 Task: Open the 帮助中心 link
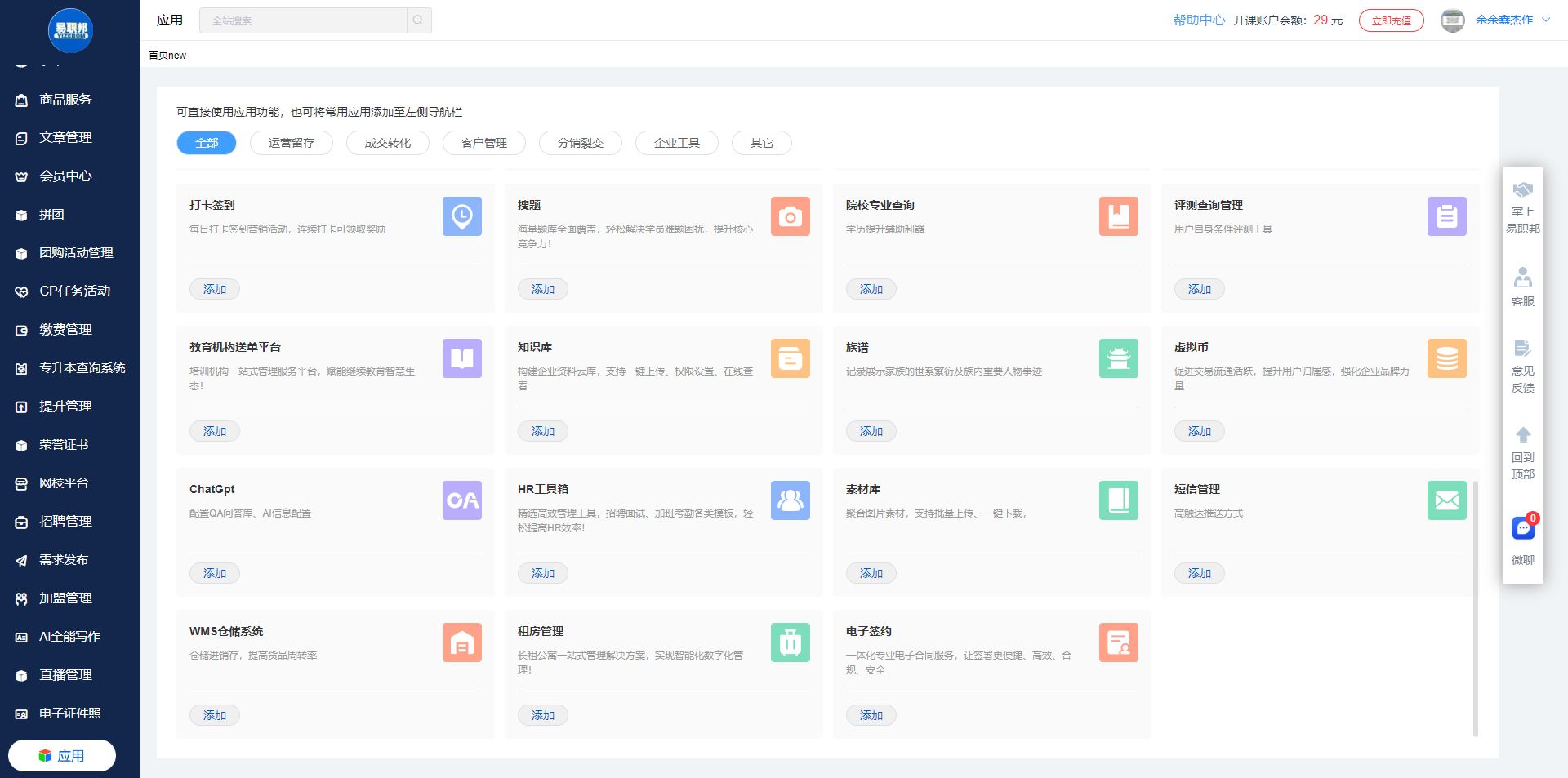point(1198,20)
